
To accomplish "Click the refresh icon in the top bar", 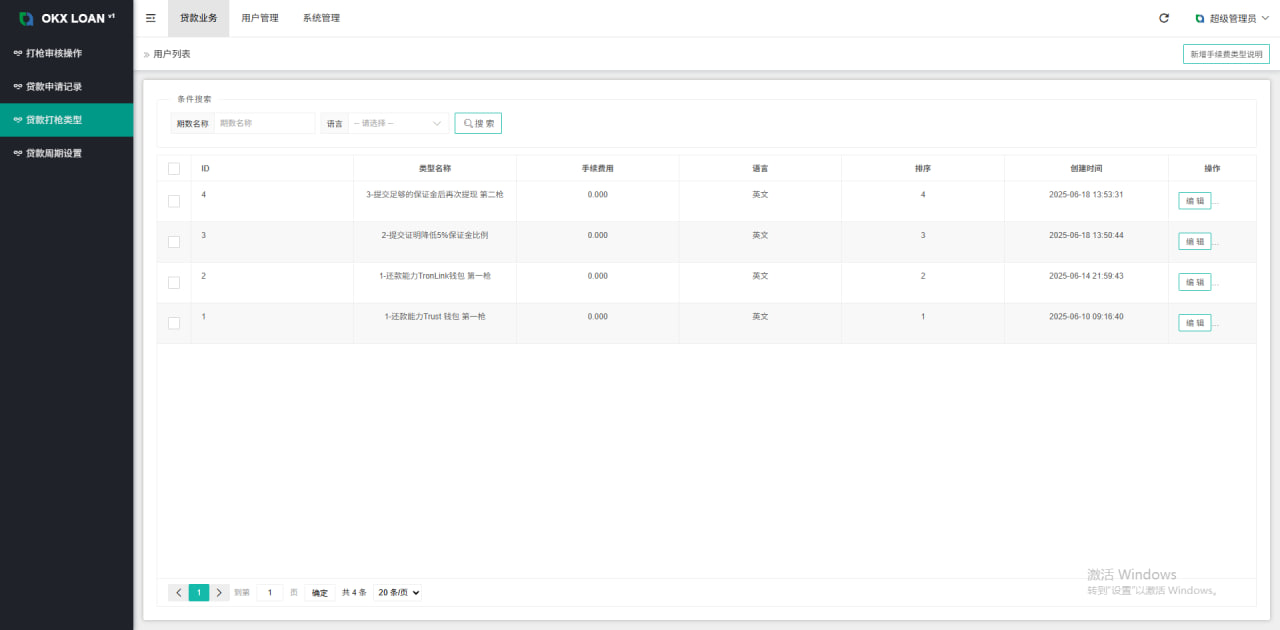I will [1164, 18].
